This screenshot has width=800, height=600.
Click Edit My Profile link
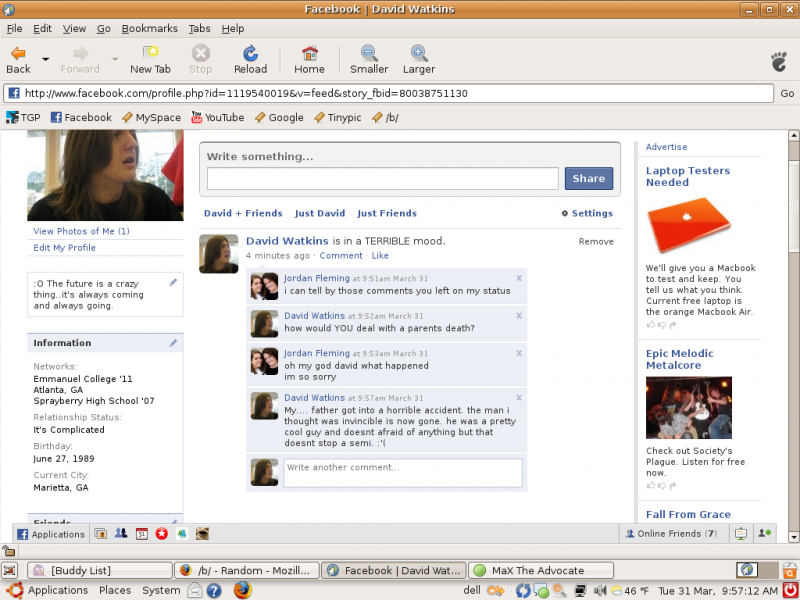click(x=64, y=247)
